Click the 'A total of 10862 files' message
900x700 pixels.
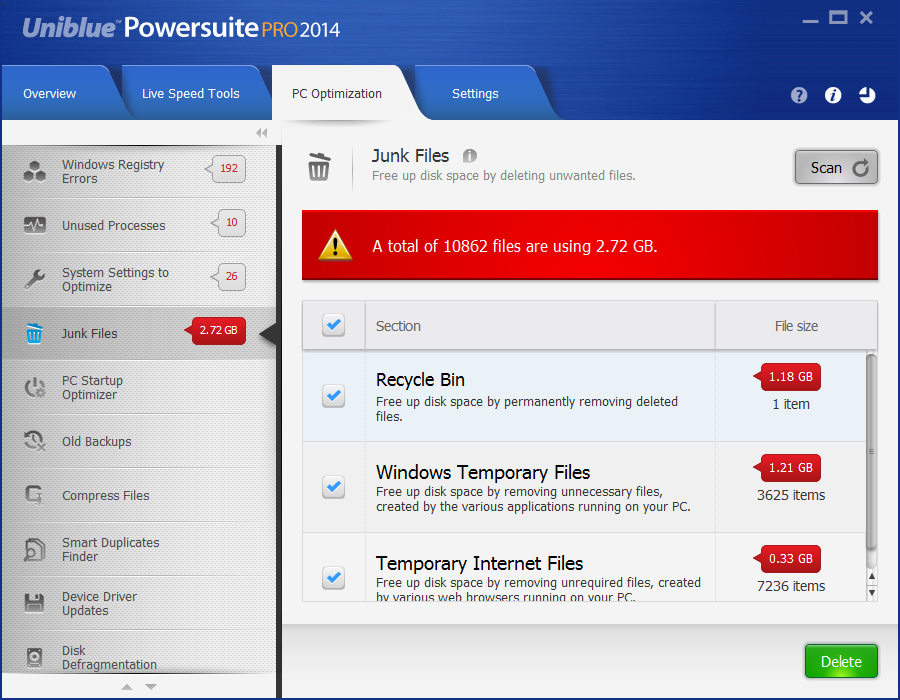click(515, 246)
